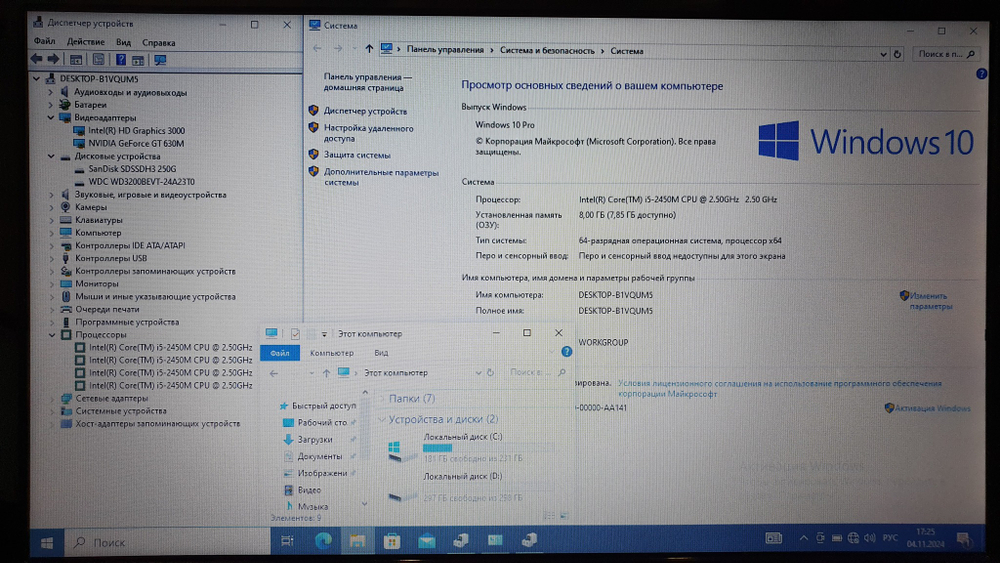The width and height of the screenshot is (1000, 563).
Task: Open the Справка menu
Action: pos(158,43)
